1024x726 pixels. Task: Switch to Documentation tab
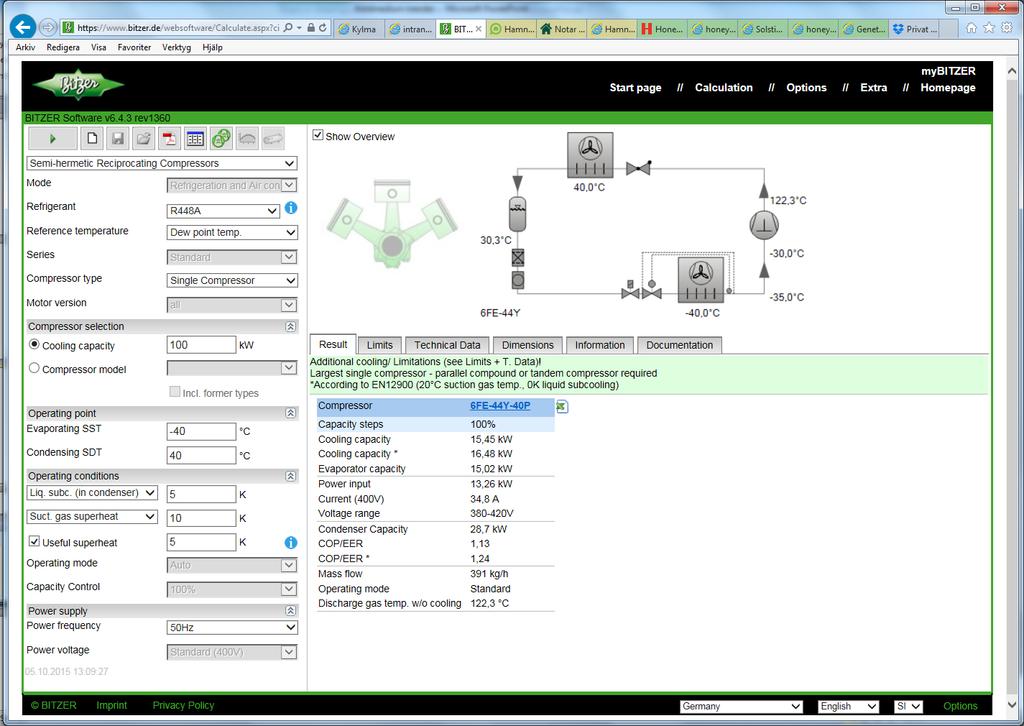pyautogui.click(x=679, y=345)
